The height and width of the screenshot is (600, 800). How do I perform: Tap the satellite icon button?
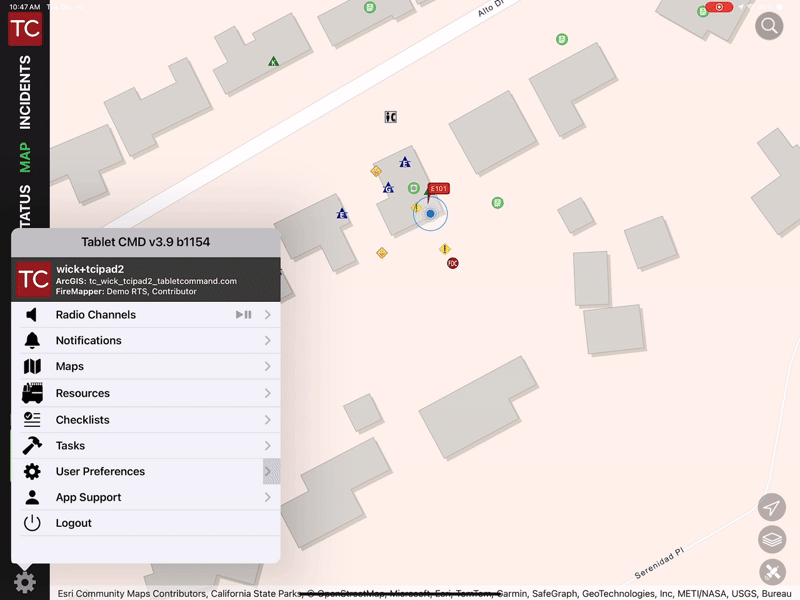(x=771, y=573)
